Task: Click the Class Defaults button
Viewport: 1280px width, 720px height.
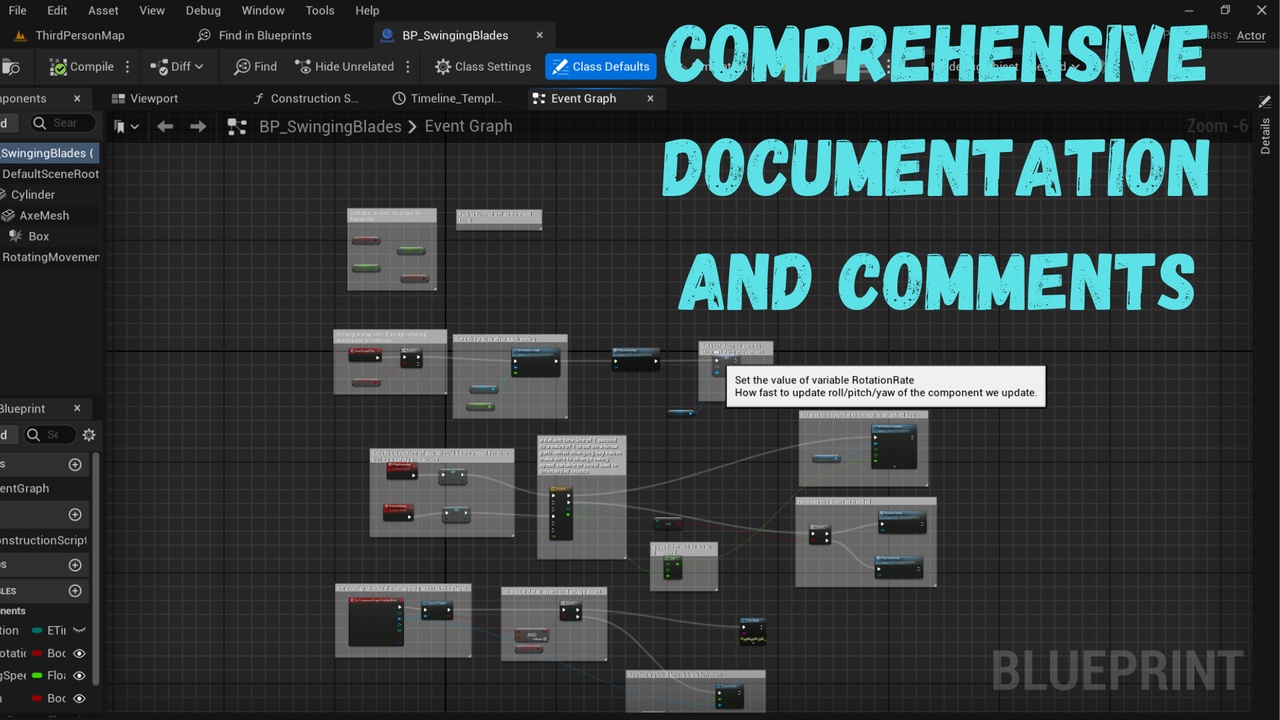Action: pyautogui.click(x=600, y=67)
